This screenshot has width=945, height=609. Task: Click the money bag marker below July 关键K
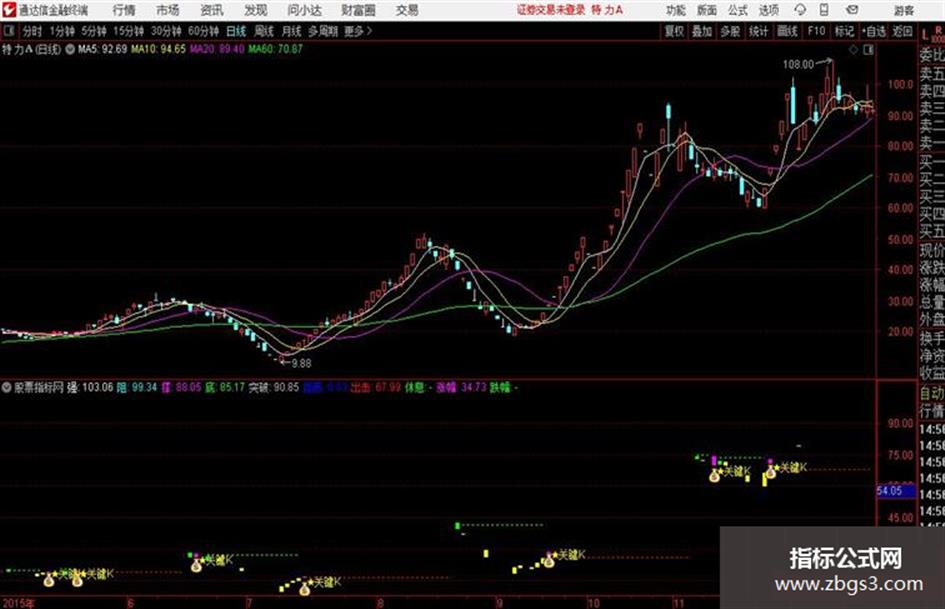pos(304,589)
